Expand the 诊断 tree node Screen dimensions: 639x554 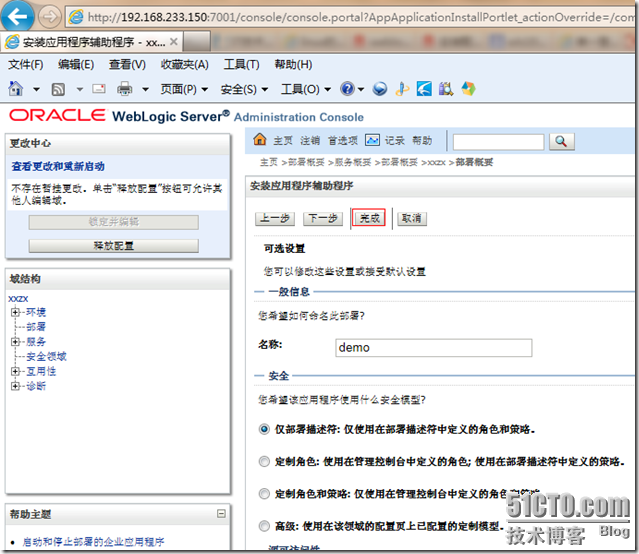(15, 386)
